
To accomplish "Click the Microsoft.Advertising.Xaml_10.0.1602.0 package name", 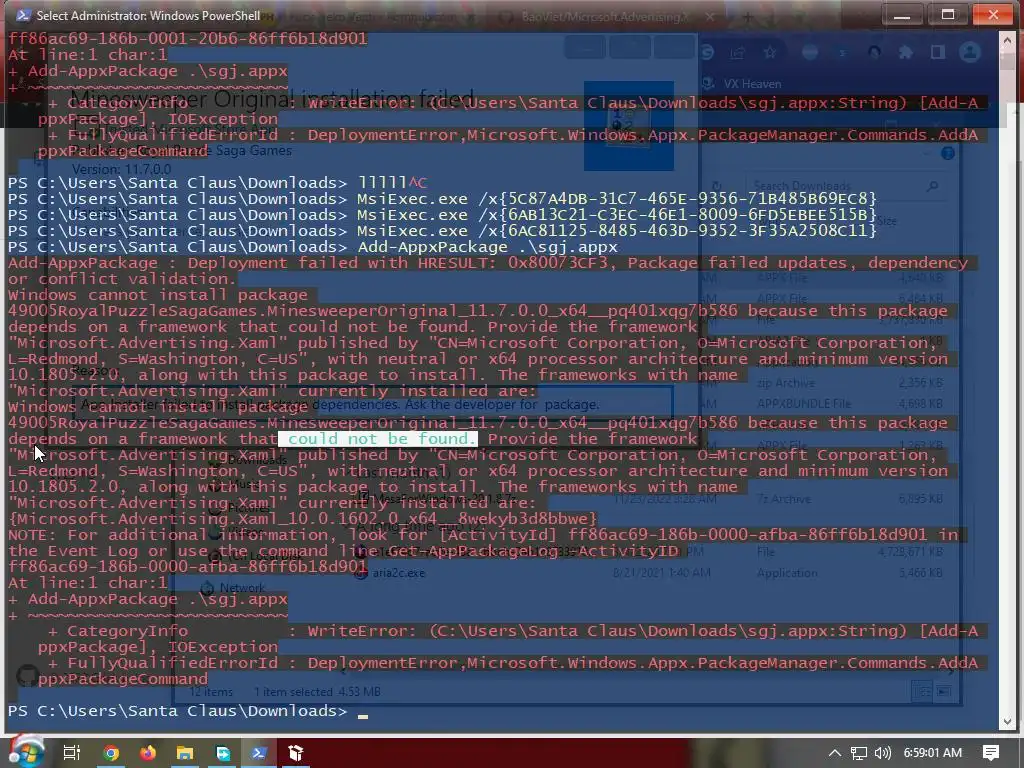I will point(303,519).
